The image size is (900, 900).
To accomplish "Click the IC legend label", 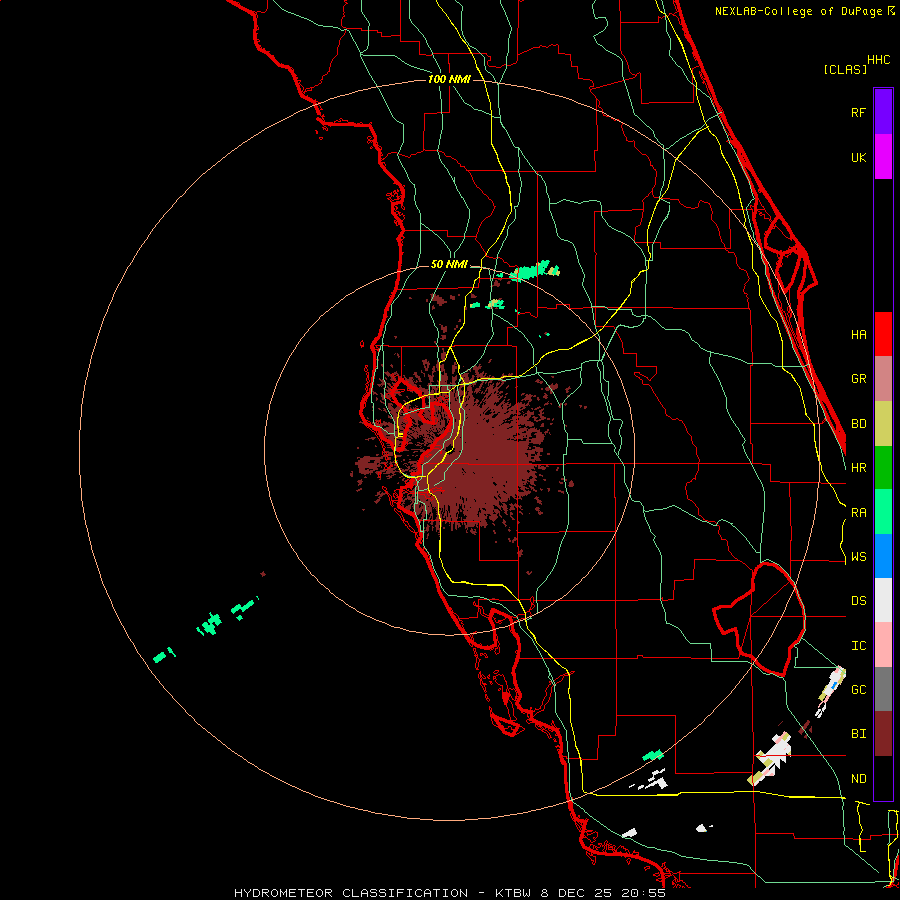I will tap(858, 646).
